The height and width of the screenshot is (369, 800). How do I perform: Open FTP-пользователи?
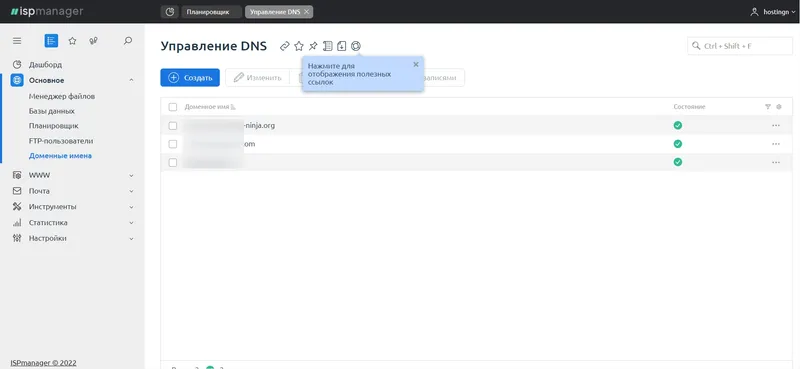[61, 141]
